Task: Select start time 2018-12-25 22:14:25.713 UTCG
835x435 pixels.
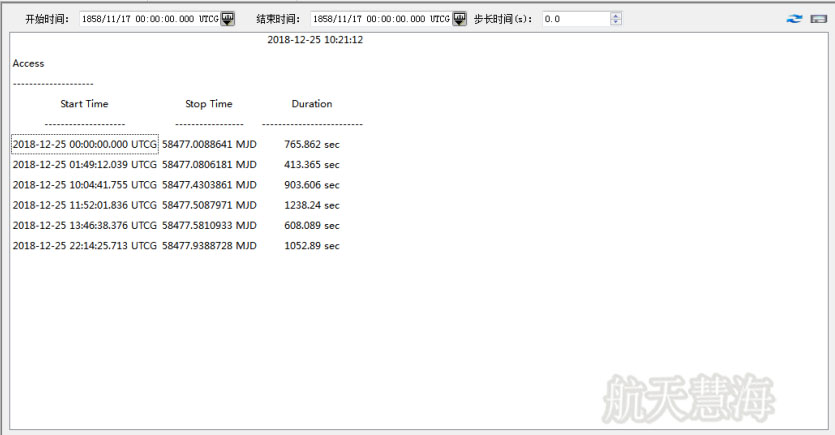Action: click(x=85, y=245)
